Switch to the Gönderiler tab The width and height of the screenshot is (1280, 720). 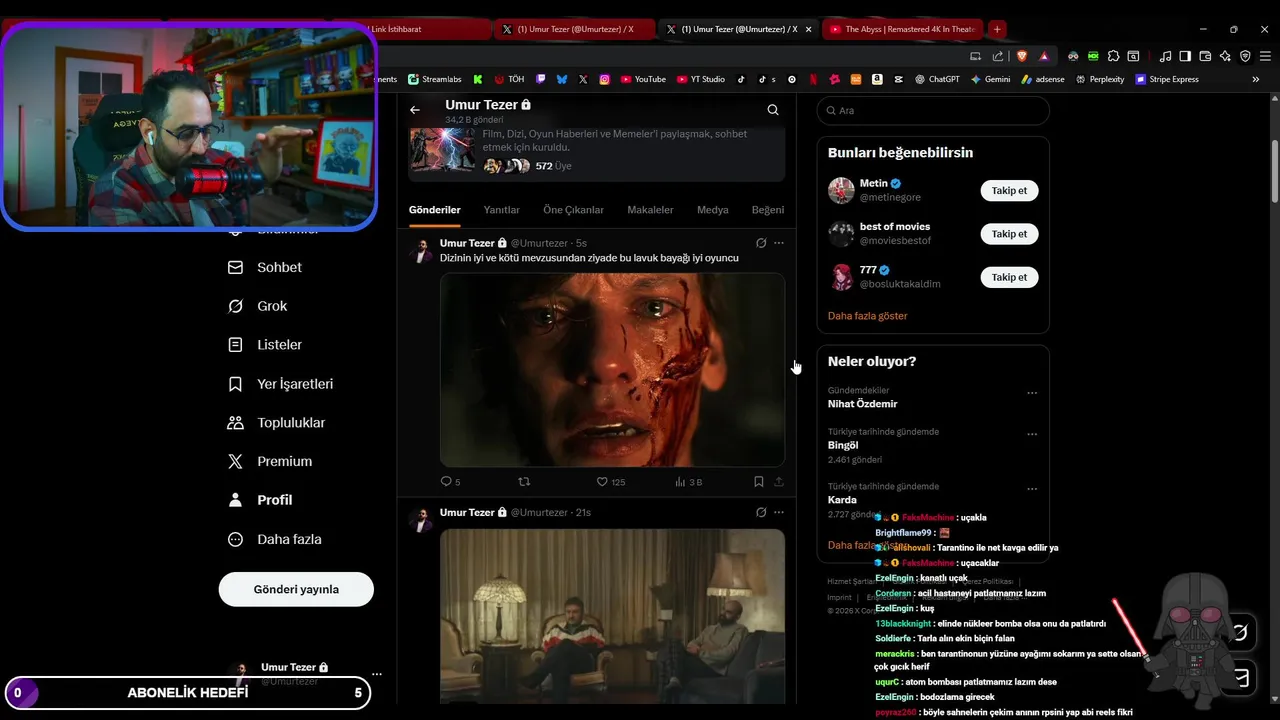point(435,210)
